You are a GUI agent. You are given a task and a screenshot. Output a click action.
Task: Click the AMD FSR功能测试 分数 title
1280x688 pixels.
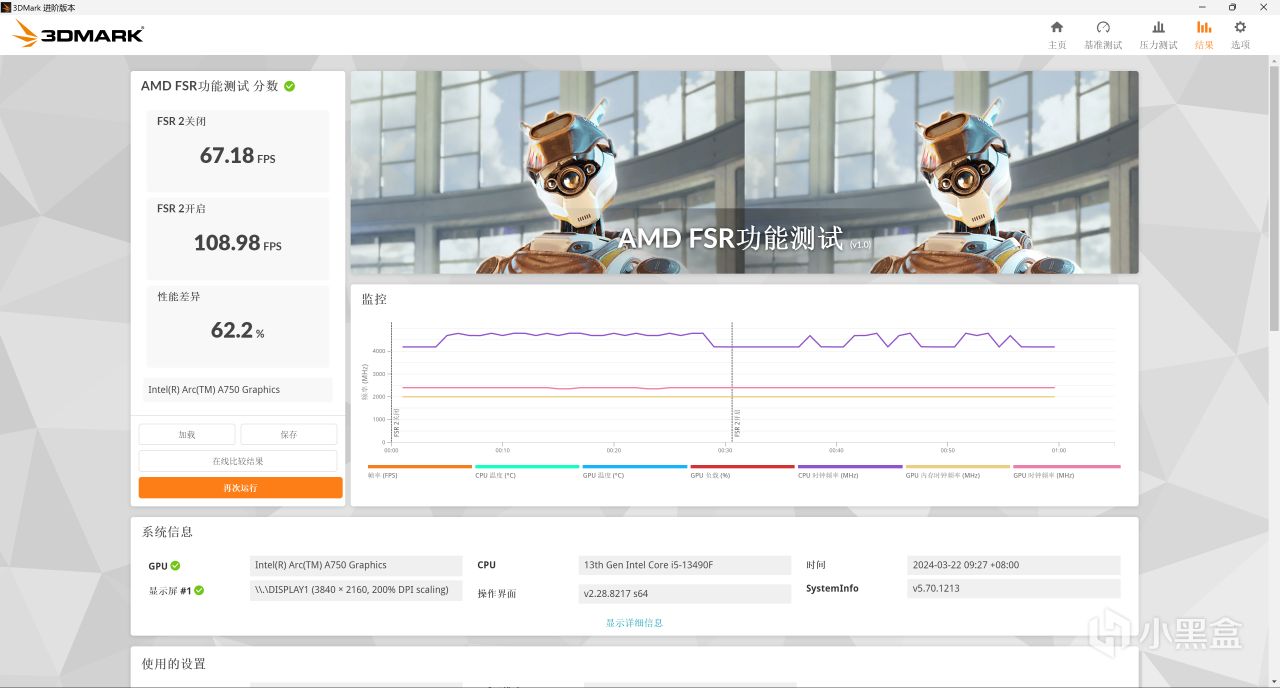click(210, 86)
